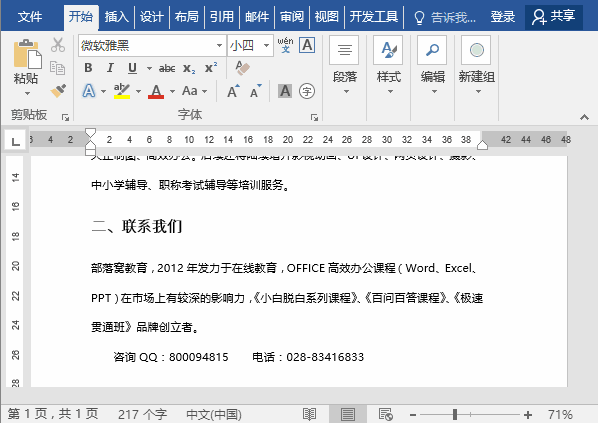Toggle italic formatting
This screenshot has width=598, height=423.
coord(110,68)
